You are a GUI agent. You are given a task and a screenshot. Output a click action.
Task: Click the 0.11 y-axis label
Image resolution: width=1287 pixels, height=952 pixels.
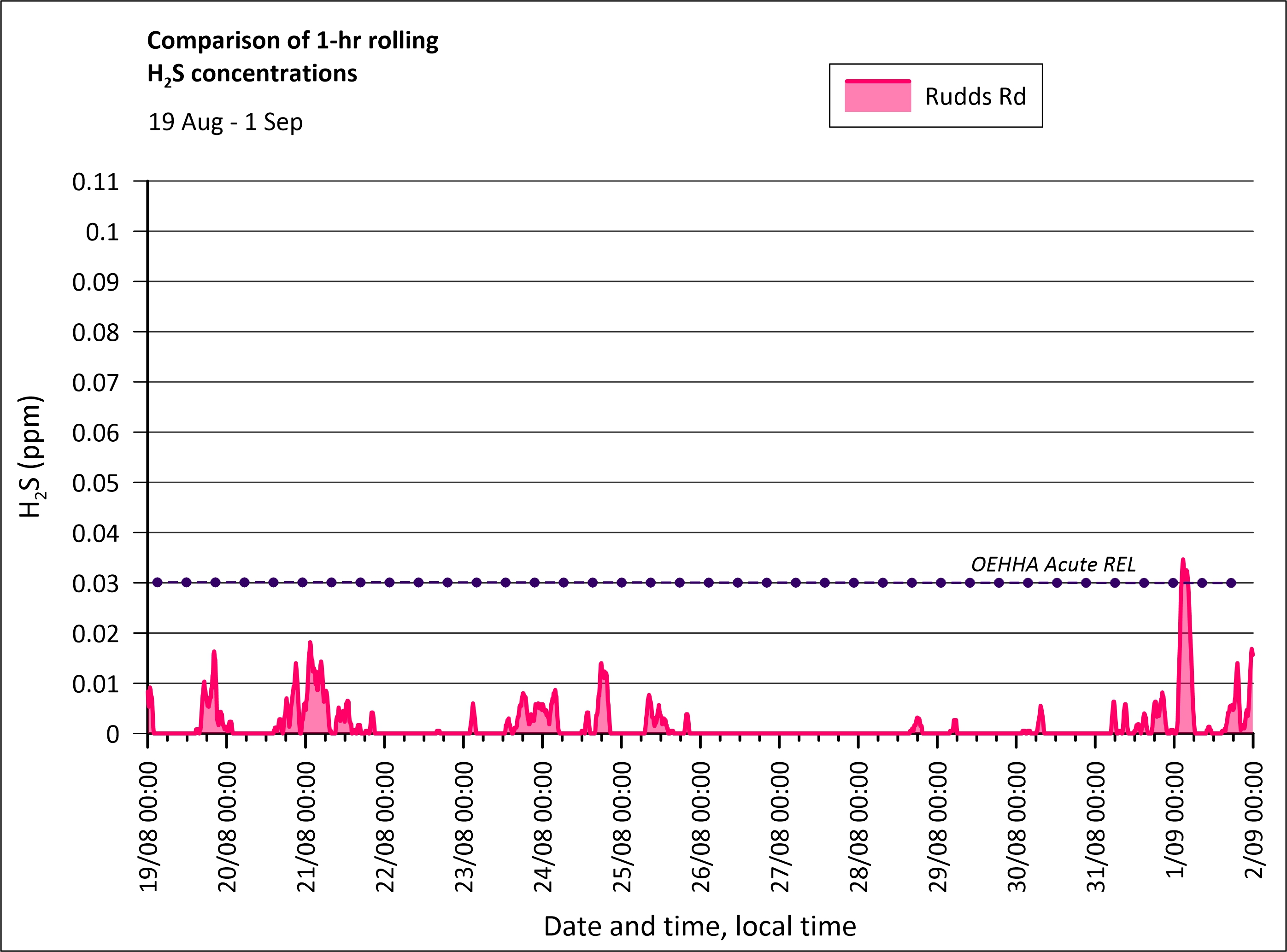pyautogui.click(x=95, y=182)
